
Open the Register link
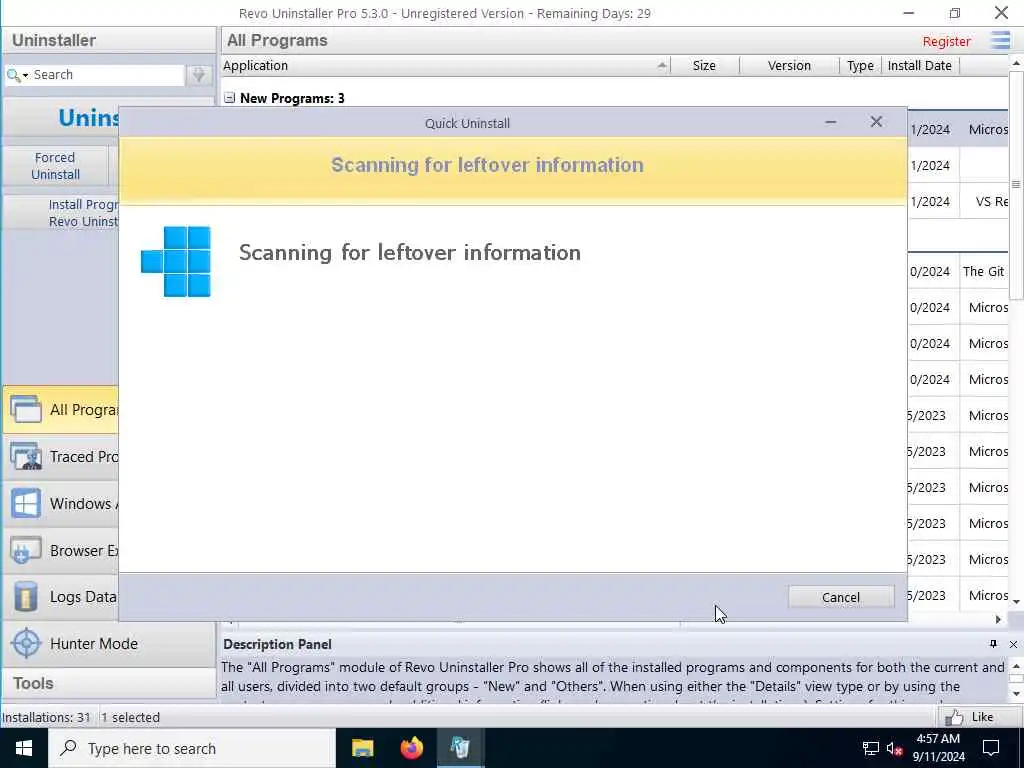(946, 41)
